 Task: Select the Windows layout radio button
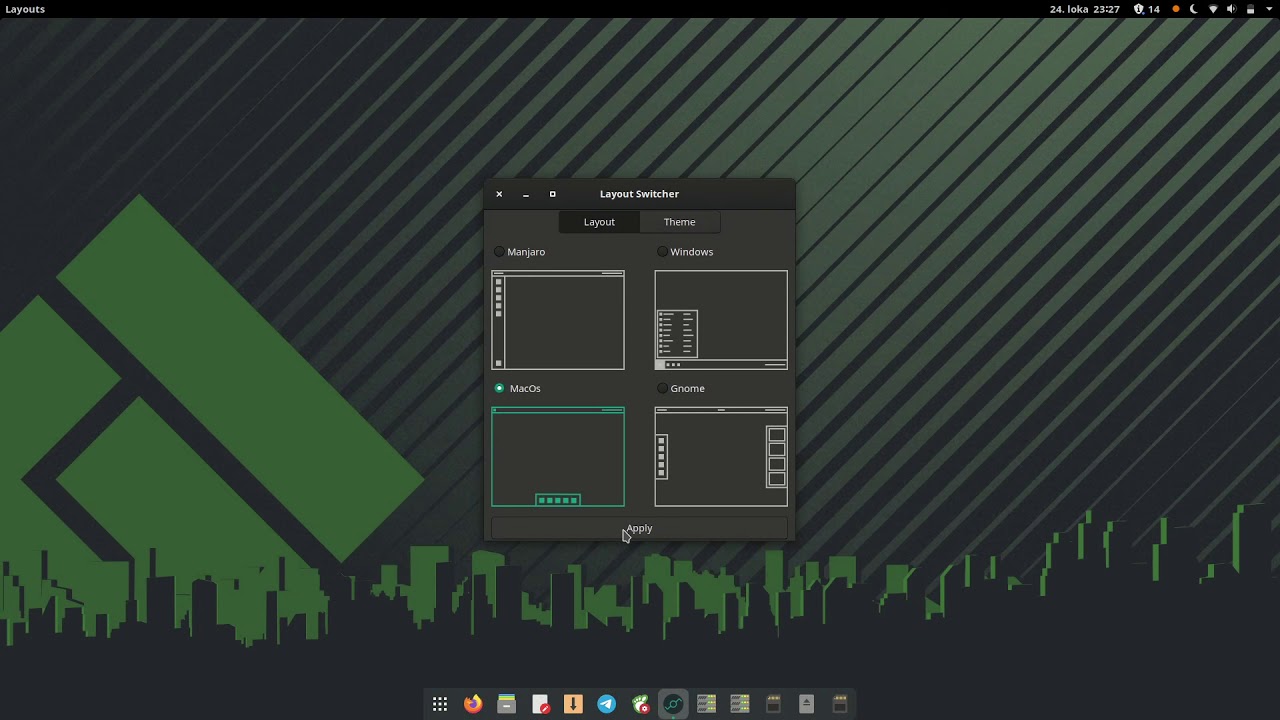662,252
